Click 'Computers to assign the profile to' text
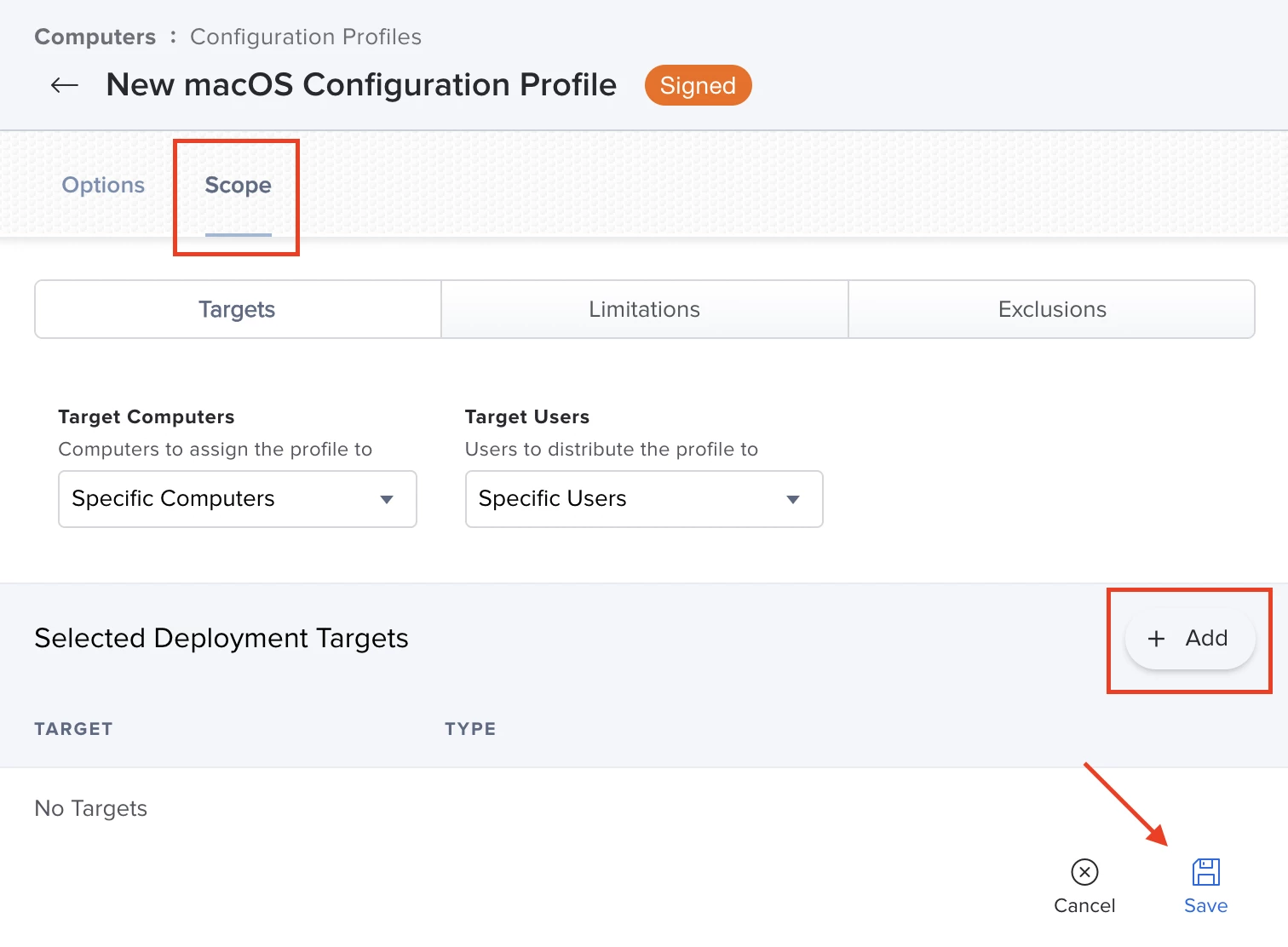Image resolution: width=1288 pixels, height=947 pixels. point(216,450)
